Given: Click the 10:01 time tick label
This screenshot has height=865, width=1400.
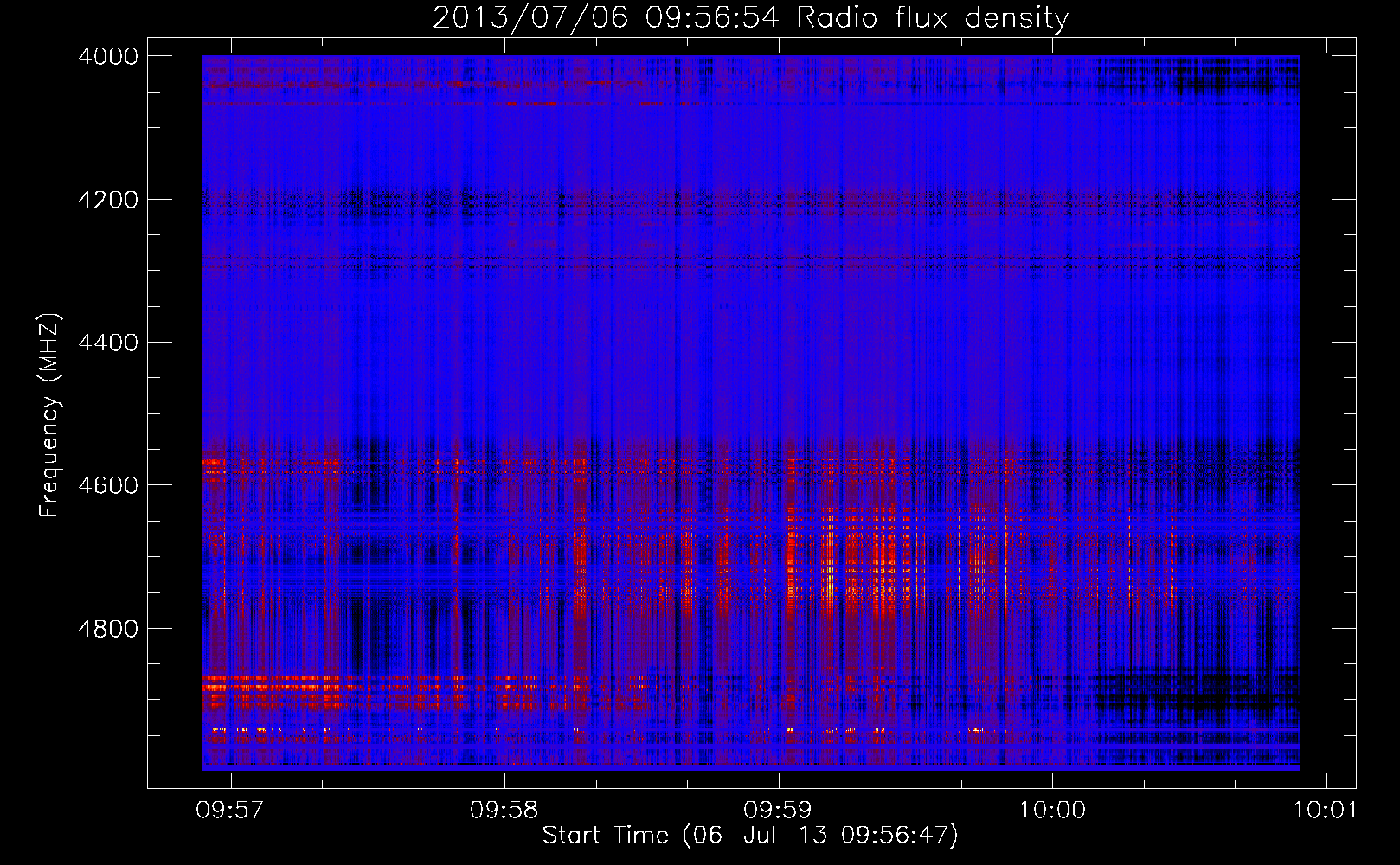Looking at the screenshot, I should pyautogui.click(x=1325, y=810).
